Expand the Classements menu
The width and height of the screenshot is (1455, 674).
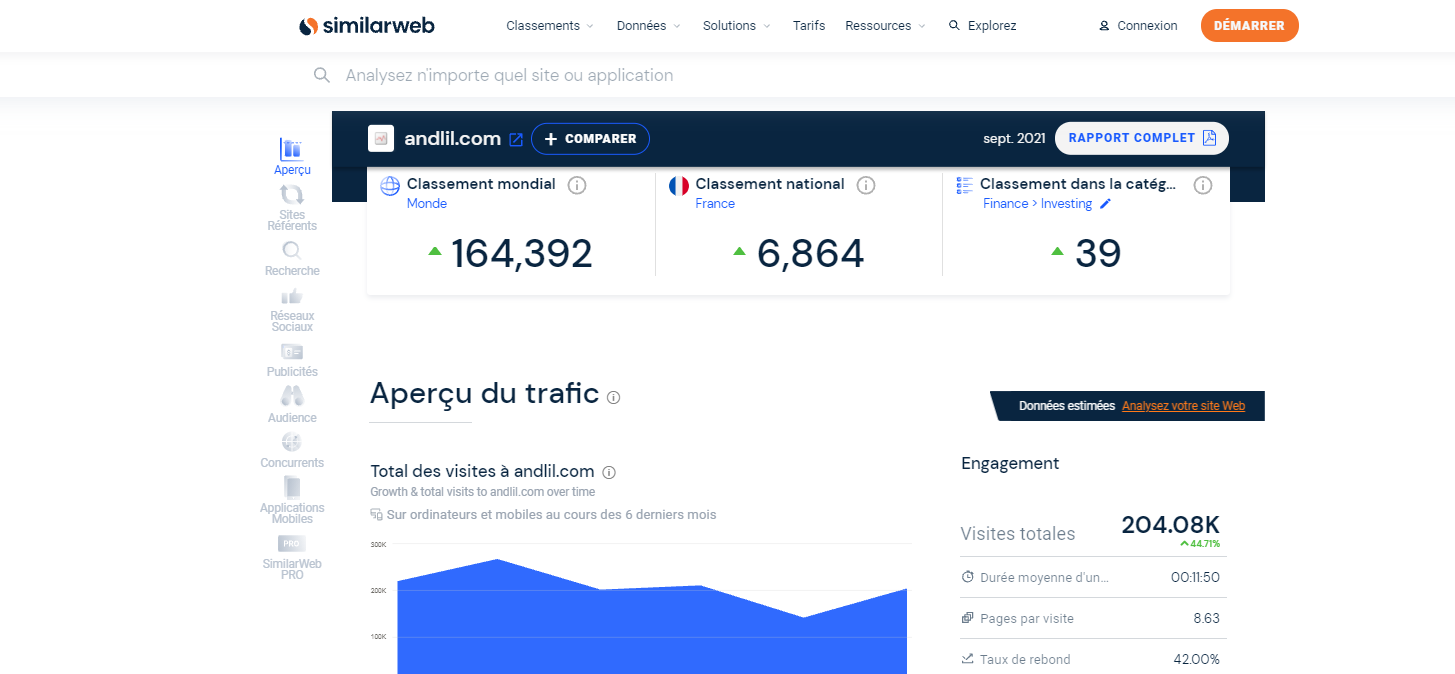pyautogui.click(x=550, y=26)
